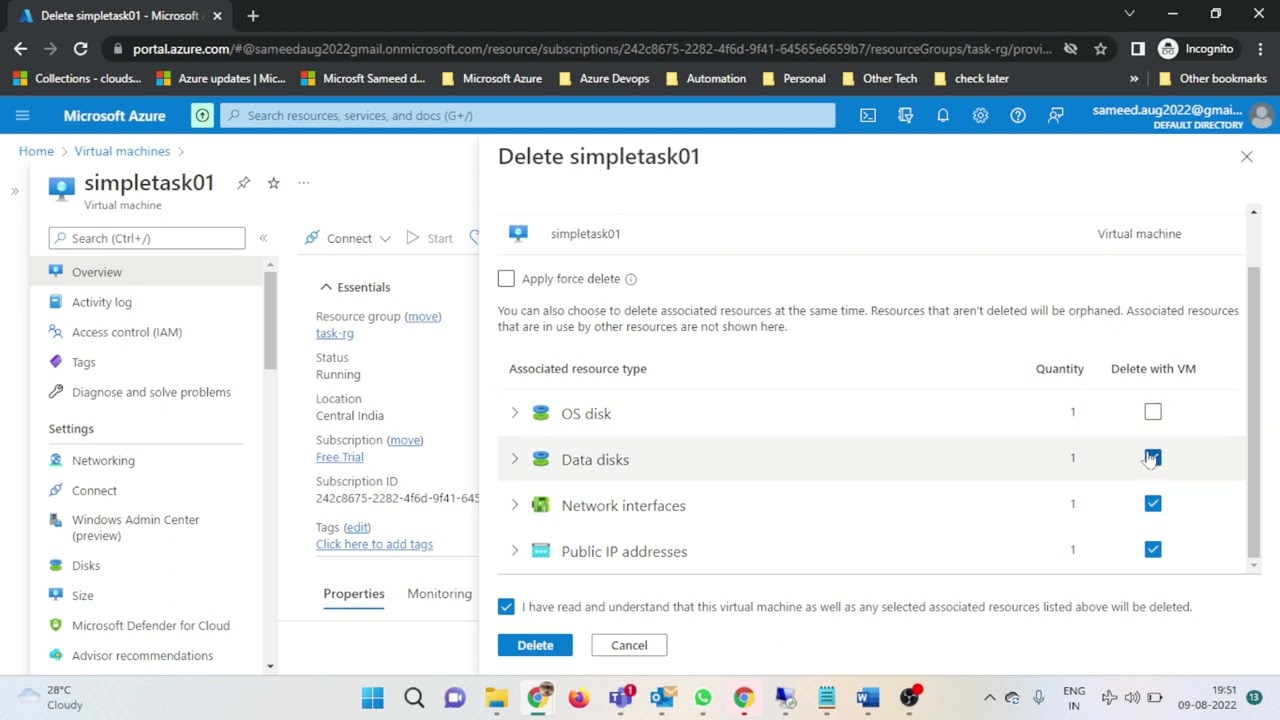
Task: Open the Connect dropdown in VM toolbar
Action: (x=350, y=238)
